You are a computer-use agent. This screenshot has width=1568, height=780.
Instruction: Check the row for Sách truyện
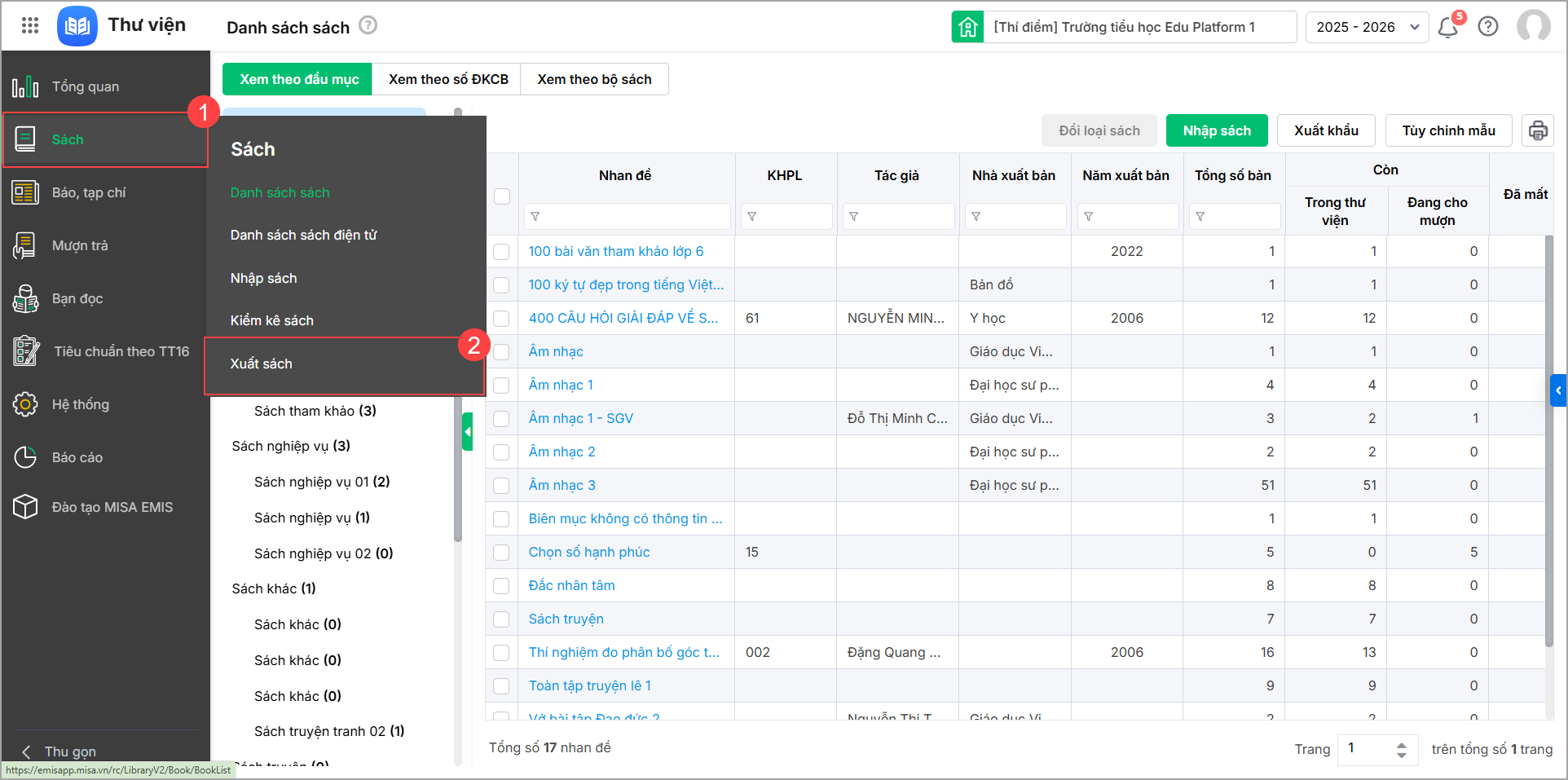click(502, 619)
